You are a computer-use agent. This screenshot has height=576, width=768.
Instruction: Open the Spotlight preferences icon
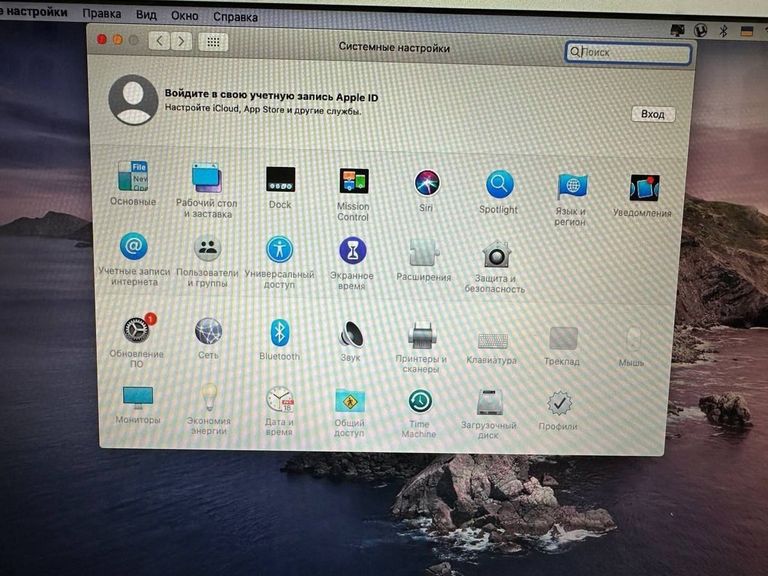coord(499,185)
